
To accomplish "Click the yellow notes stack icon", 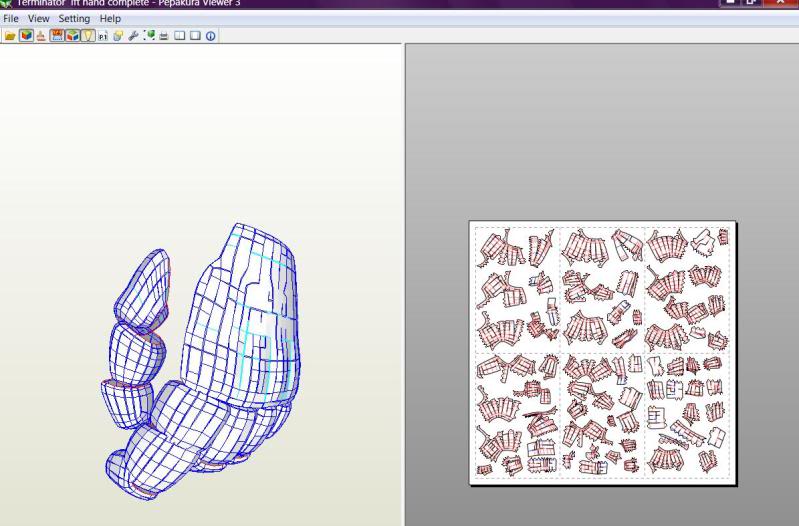I will (118, 36).
